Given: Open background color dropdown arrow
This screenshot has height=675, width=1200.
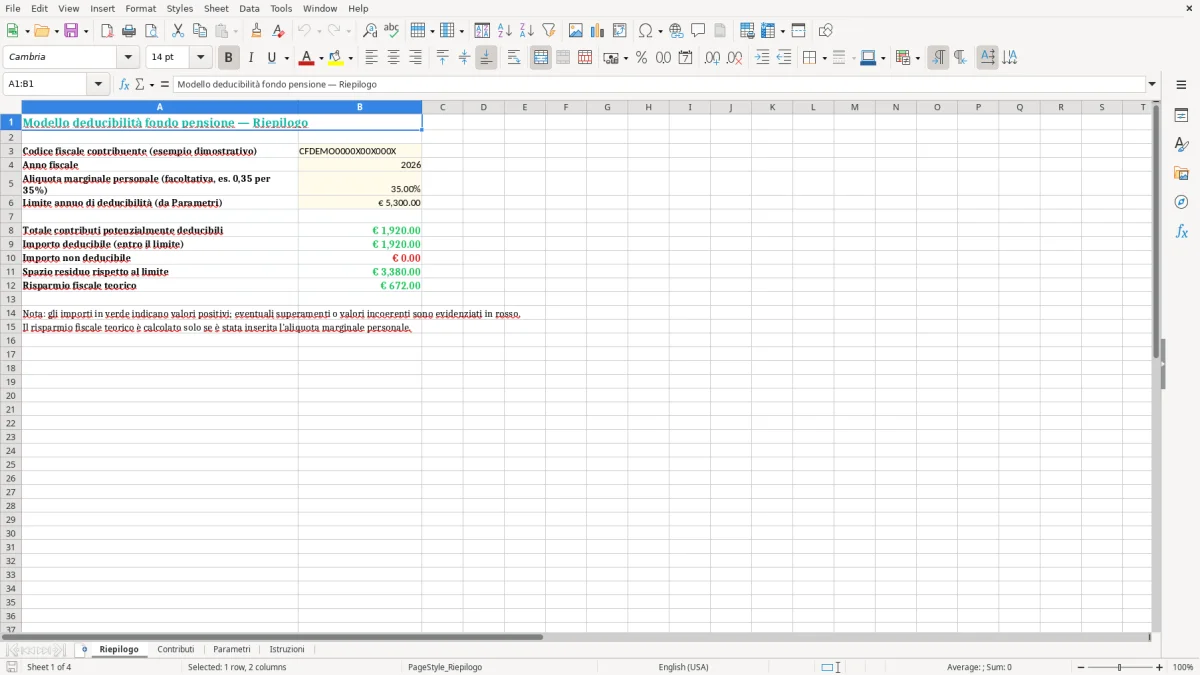Looking at the screenshot, I should point(350,58).
